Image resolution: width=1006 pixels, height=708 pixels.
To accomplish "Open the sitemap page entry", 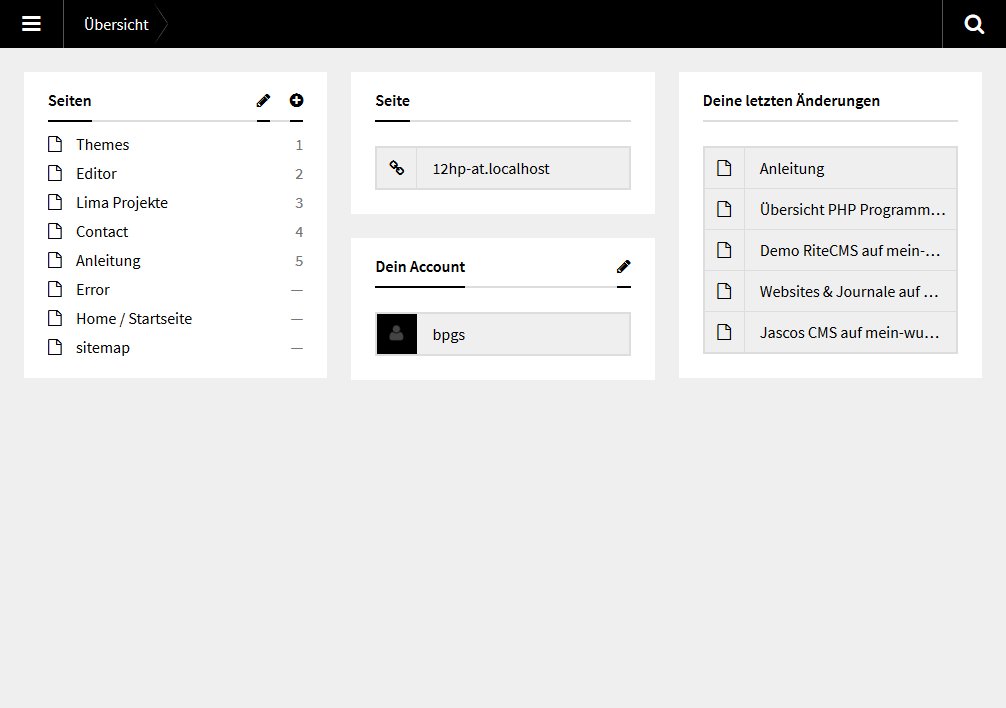I will [103, 348].
